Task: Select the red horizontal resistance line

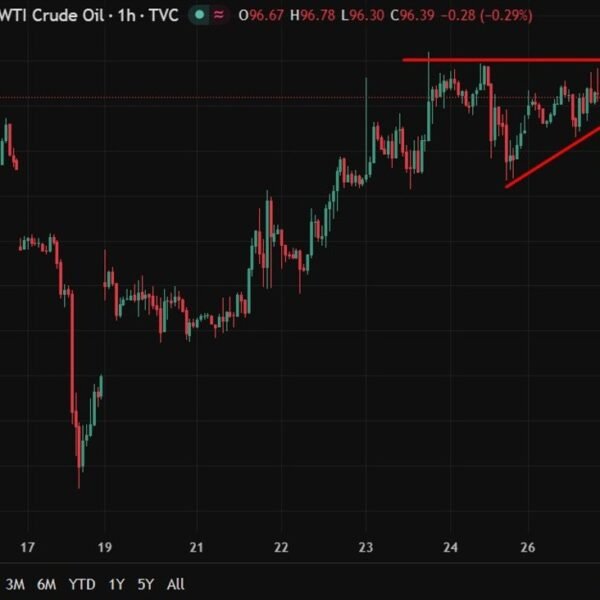Action: pos(500,60)
